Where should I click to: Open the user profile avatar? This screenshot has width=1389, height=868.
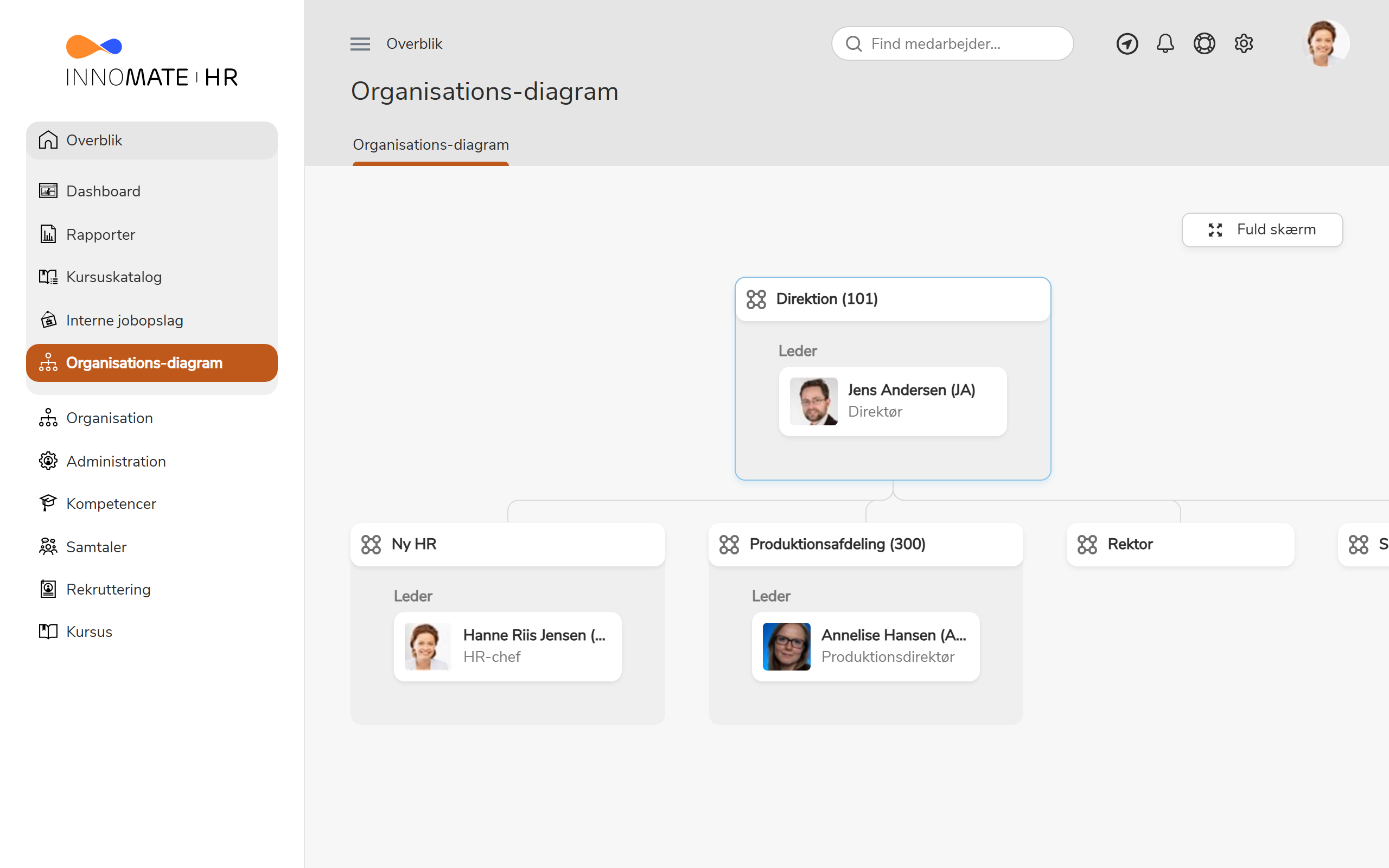[1326, 43]
